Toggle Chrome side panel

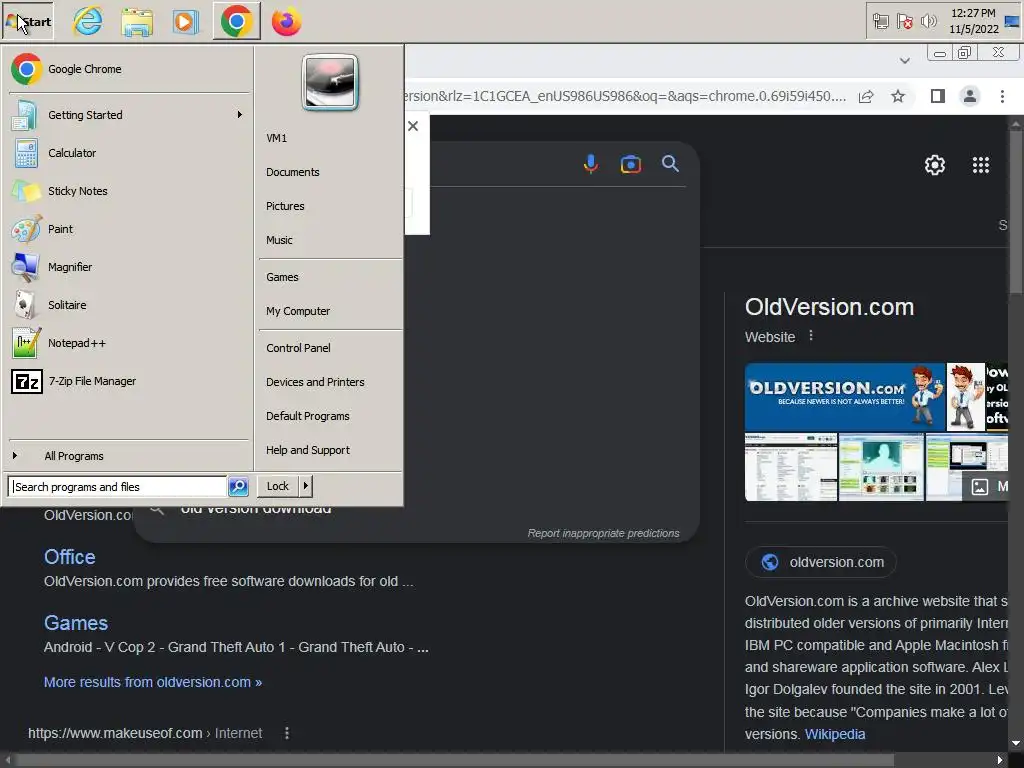click(938, 97)
